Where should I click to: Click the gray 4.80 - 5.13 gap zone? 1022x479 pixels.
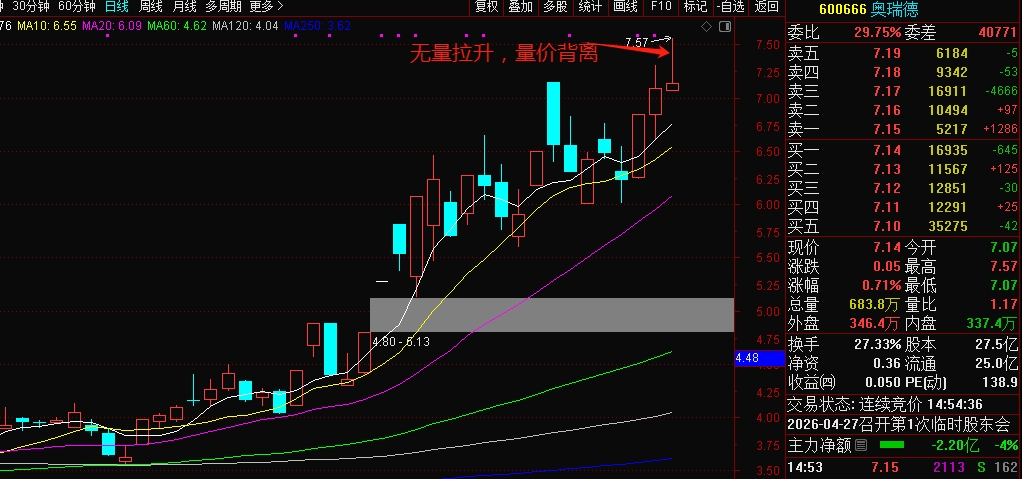point(551,315)
